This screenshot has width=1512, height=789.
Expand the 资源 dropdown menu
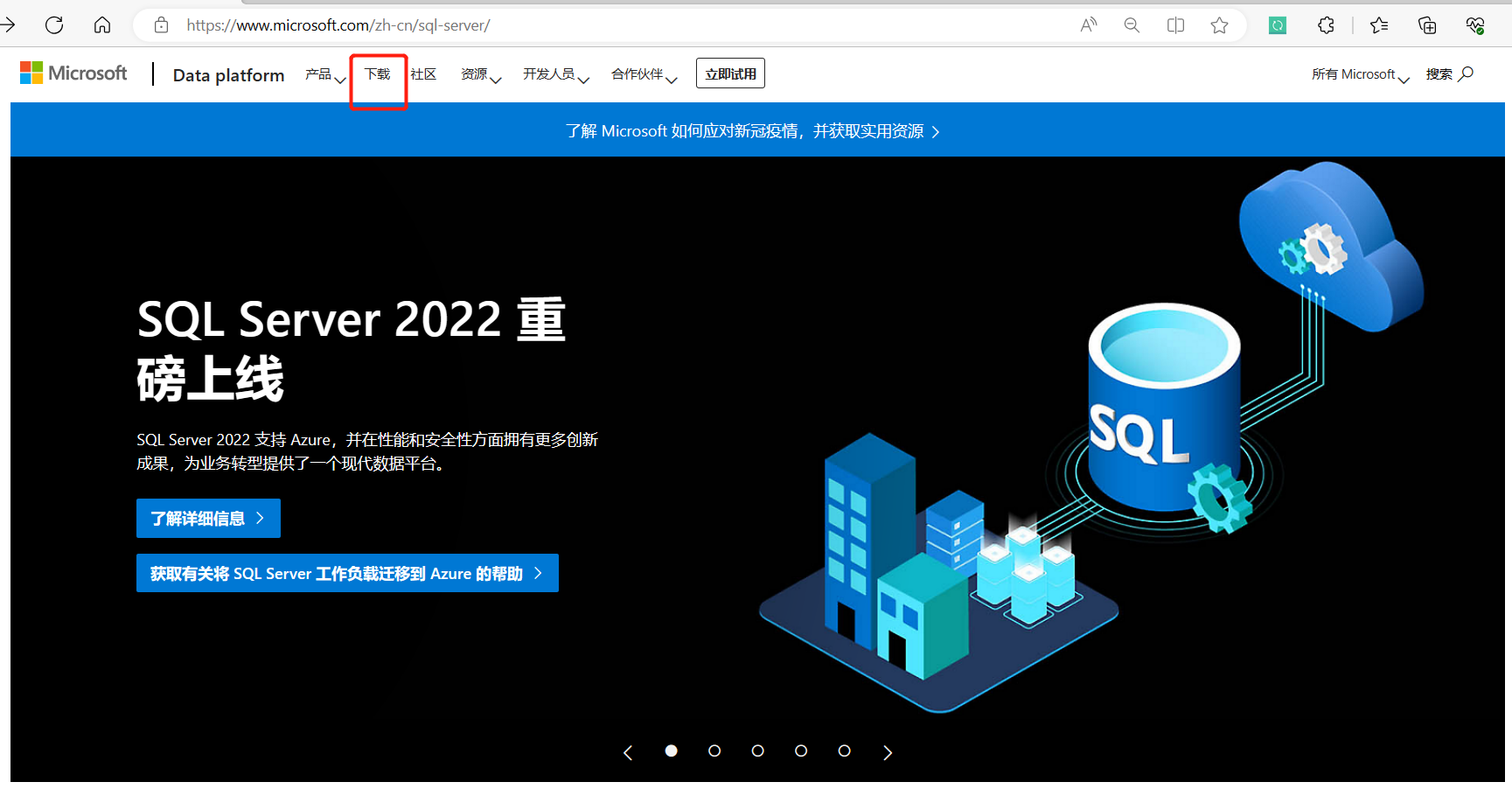click(x=481, y=74)
